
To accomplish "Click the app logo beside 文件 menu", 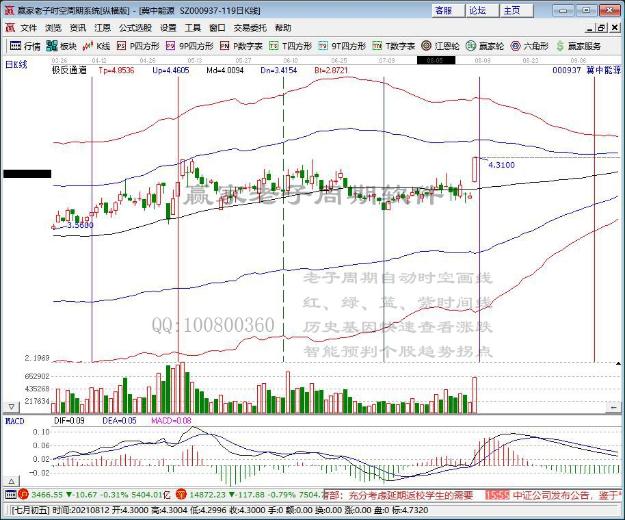I will click(10, 28).
